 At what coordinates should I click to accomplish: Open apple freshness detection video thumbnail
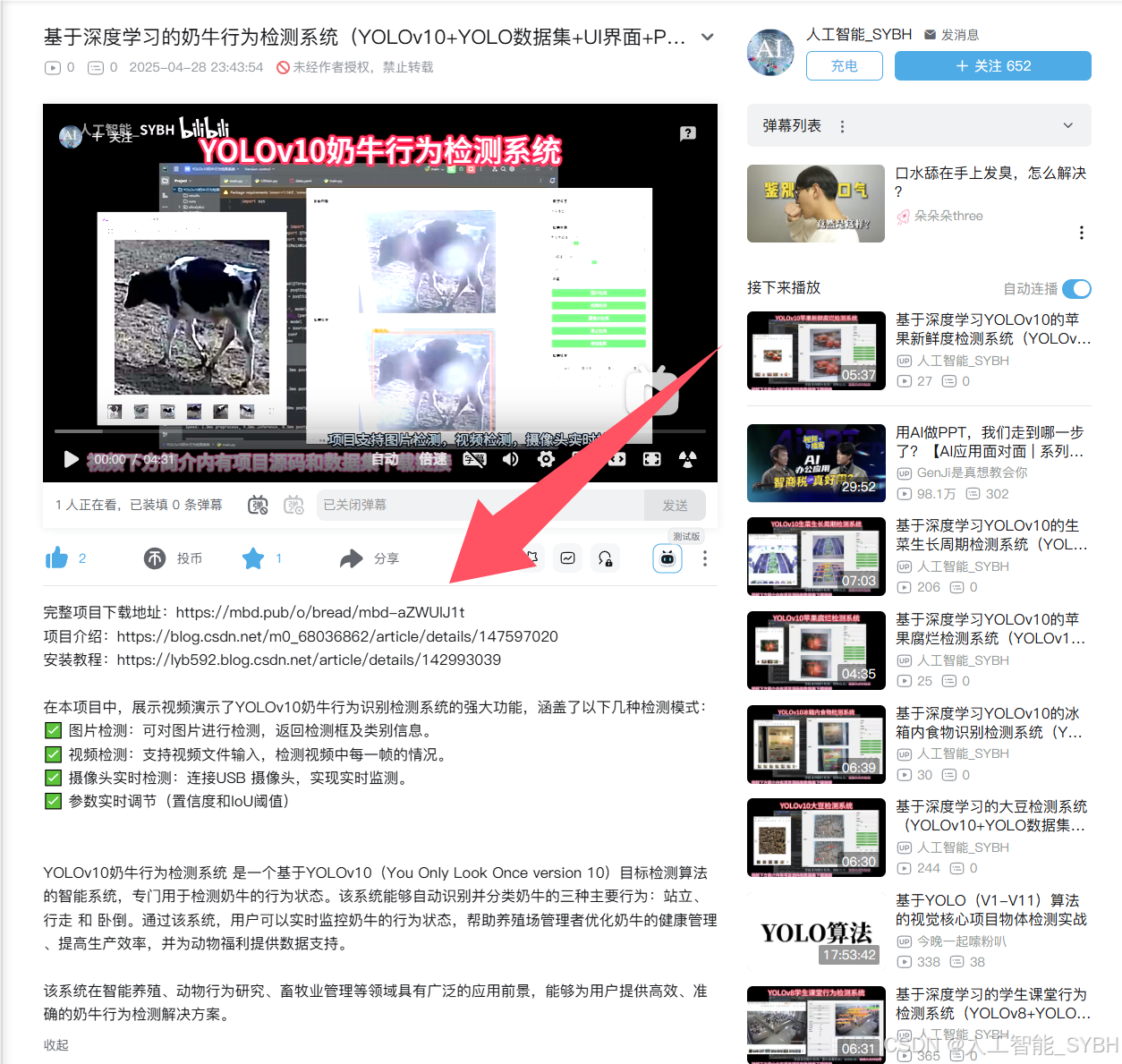[816, 351]
